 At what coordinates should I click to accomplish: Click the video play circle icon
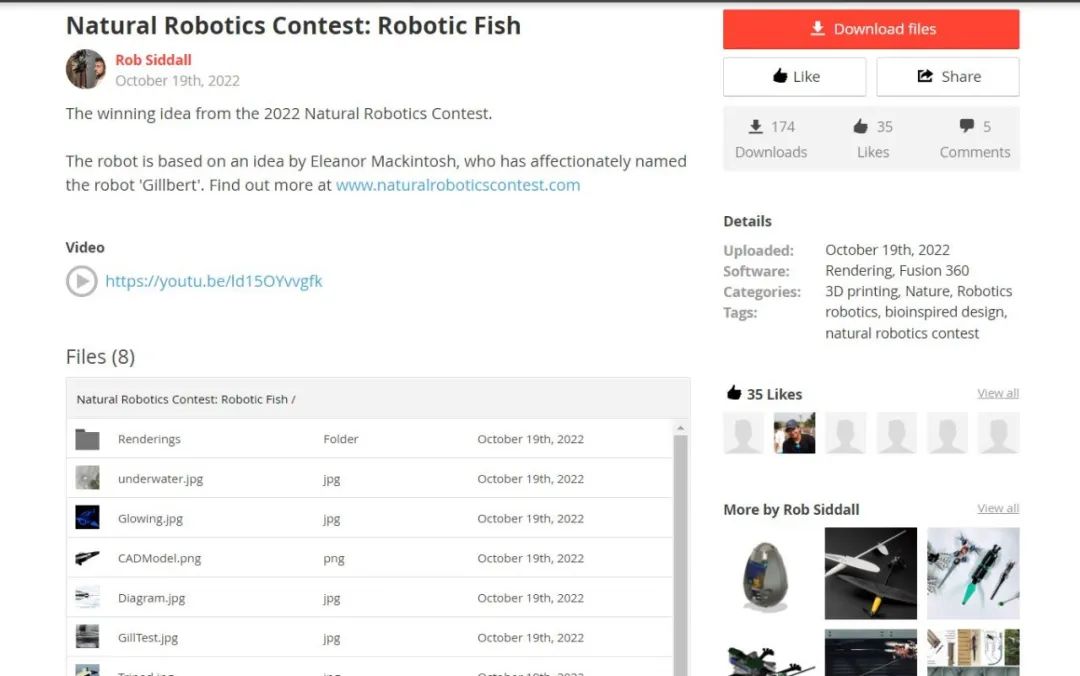tap(81, 281)
